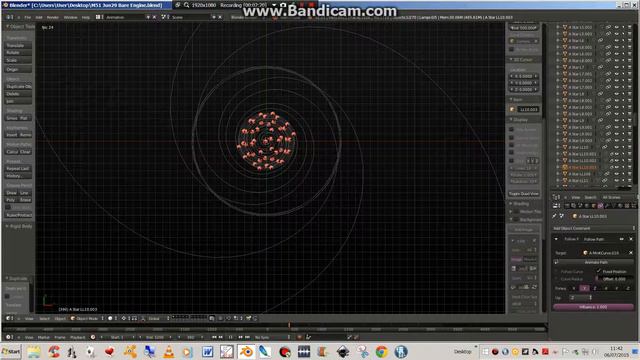Click the Play animation button in timeline
Screen dimensions: 640x360
pos(230,337)
